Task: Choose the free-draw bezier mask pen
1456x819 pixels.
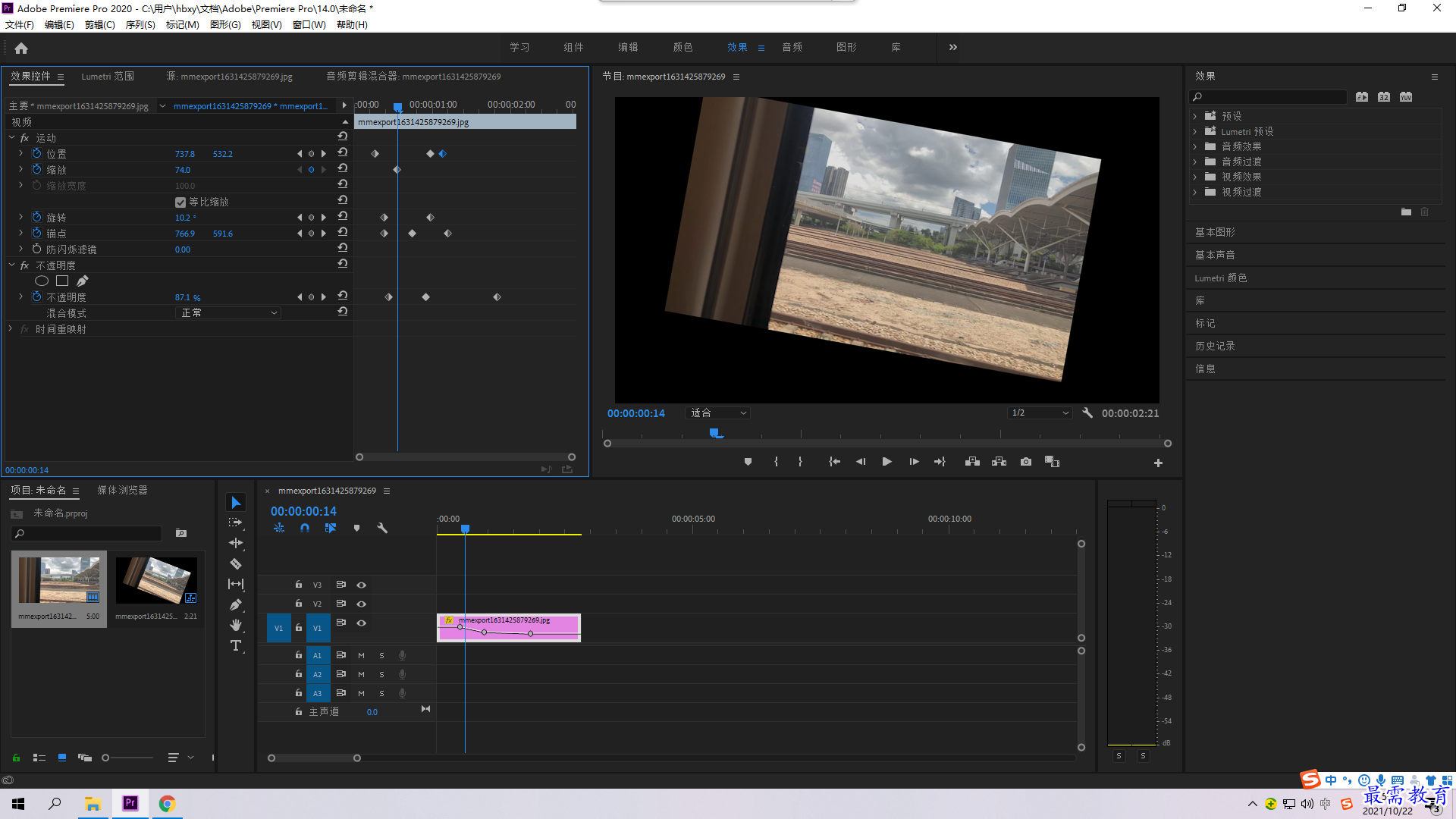Action: click(82, 281)
